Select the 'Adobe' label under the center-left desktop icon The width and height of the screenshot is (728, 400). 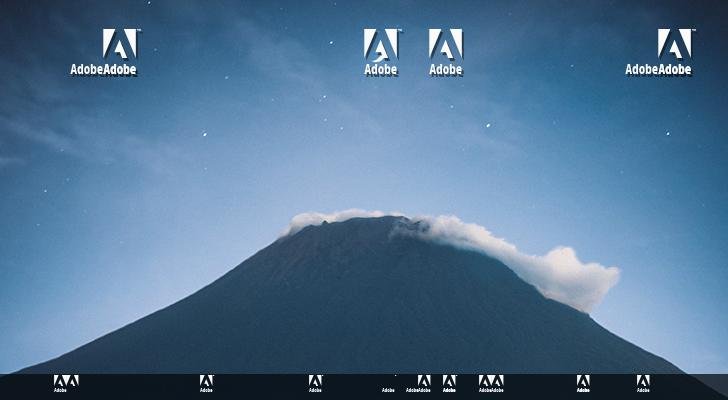click(x=381, y=70)
